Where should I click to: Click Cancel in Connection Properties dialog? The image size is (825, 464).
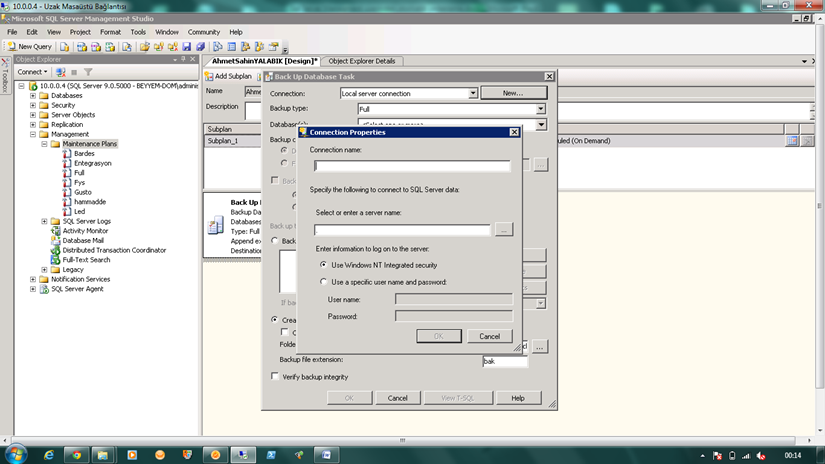489,336
